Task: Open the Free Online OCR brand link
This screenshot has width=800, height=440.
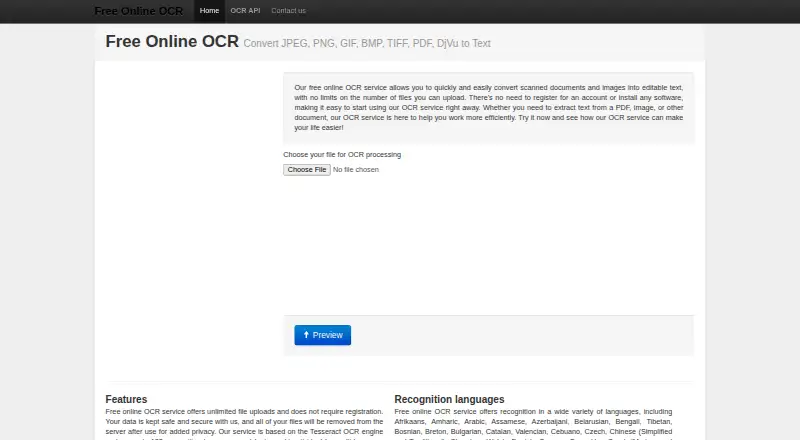Action: [138, 11]
